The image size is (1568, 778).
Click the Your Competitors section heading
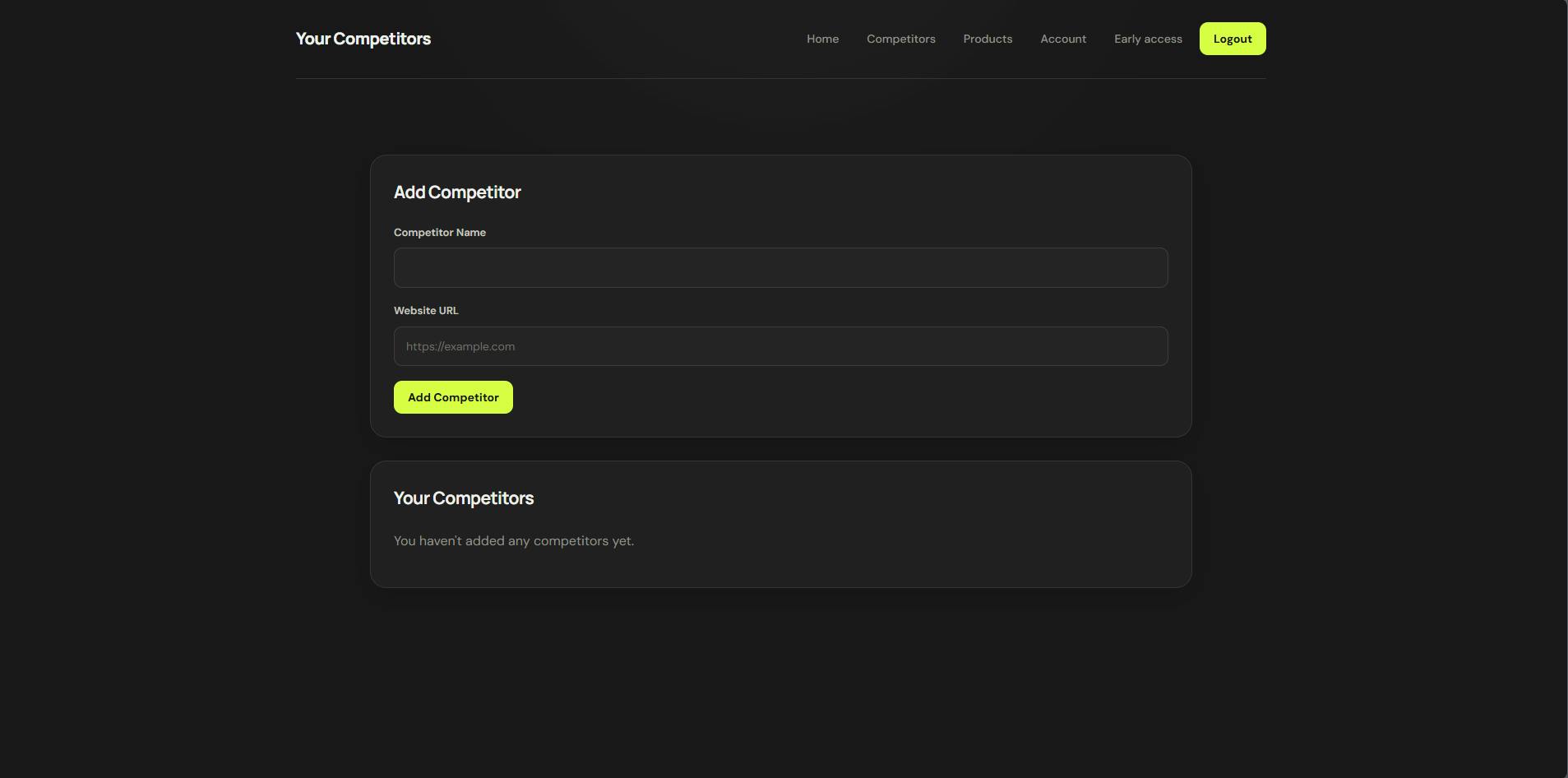pyautogui.click(x=464, y=498)
